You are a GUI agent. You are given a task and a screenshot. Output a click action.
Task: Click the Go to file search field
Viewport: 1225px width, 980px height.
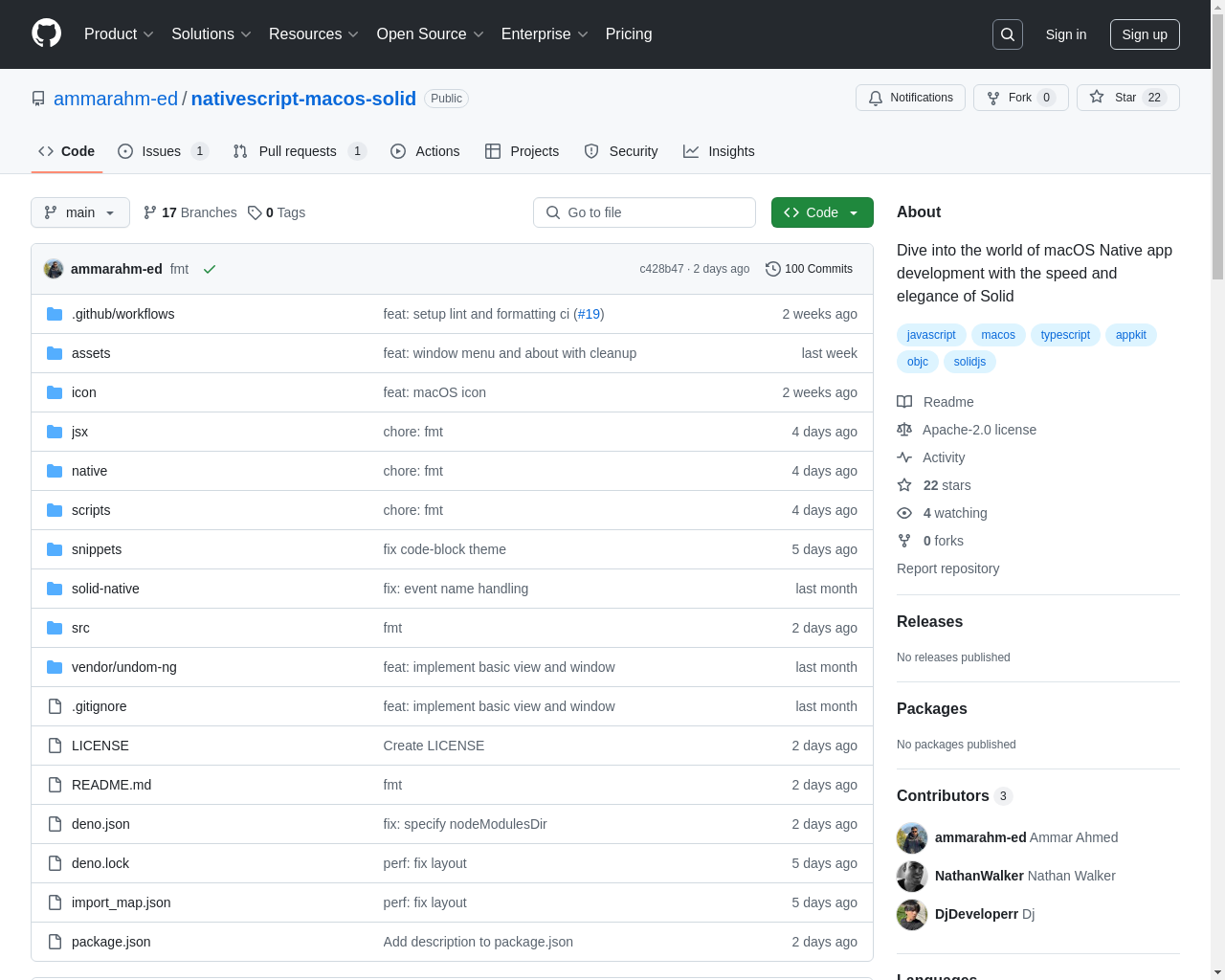[644, 212]
